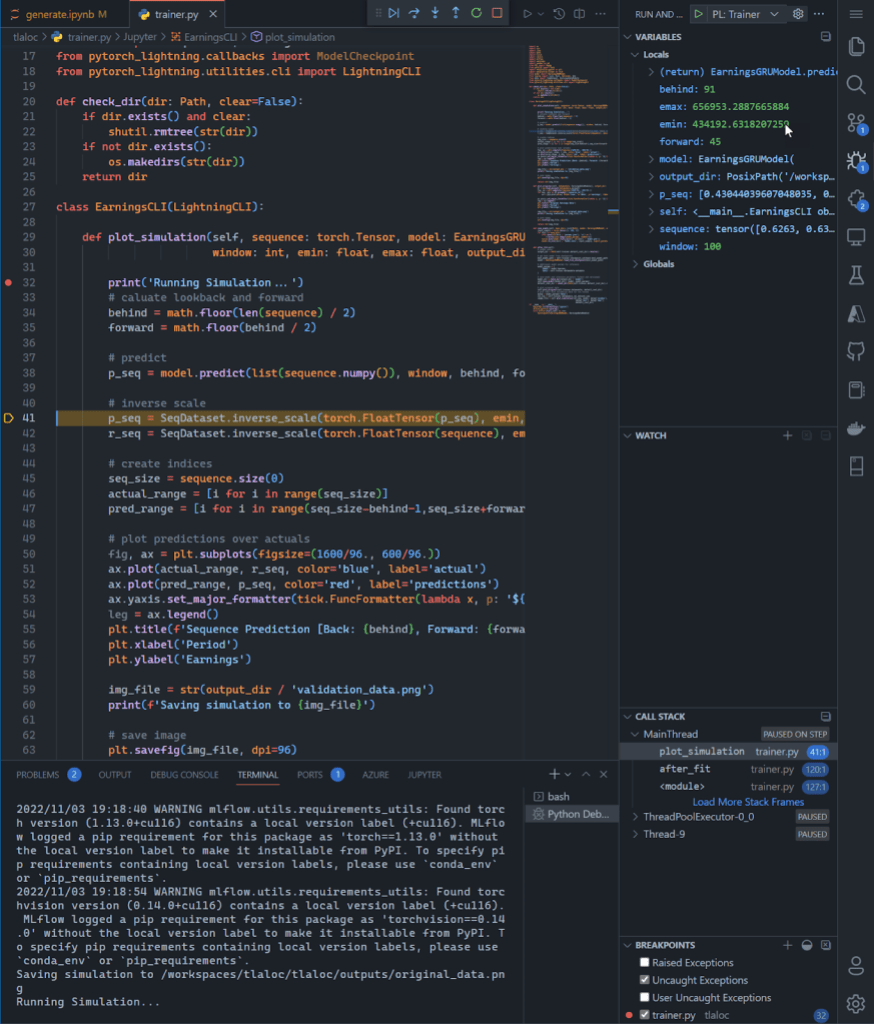Open the GitHub view in the activity bar
Screen dimensions: 874x1024
point(856,352)
